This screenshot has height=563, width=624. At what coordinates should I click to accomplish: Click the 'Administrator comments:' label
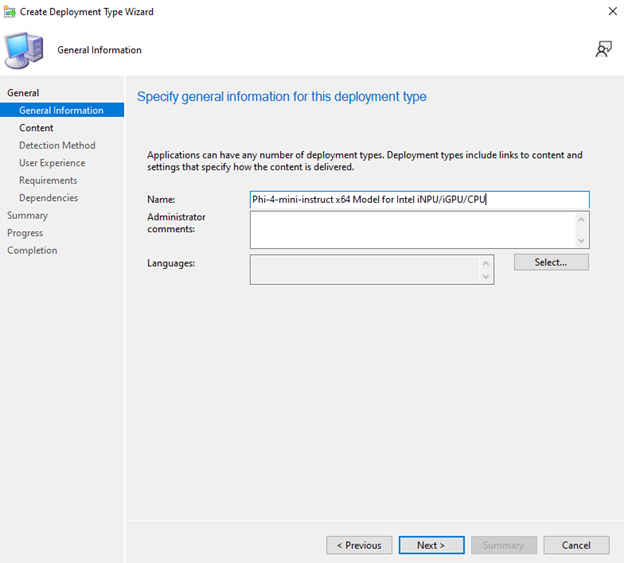(176, 223)
